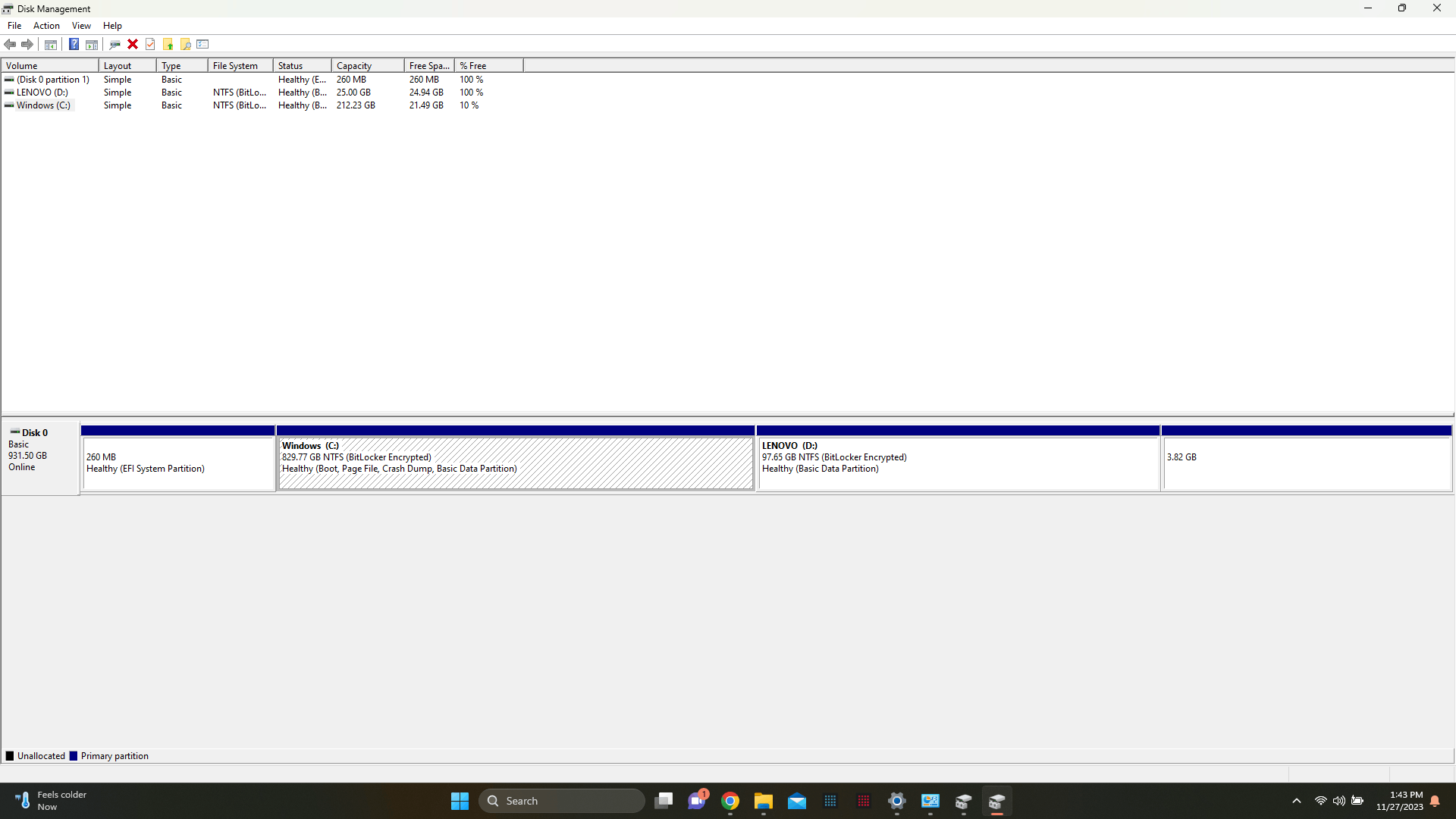Sort by the % Free column header
This screenshot has height=819, width=1456.
point(489,66)
